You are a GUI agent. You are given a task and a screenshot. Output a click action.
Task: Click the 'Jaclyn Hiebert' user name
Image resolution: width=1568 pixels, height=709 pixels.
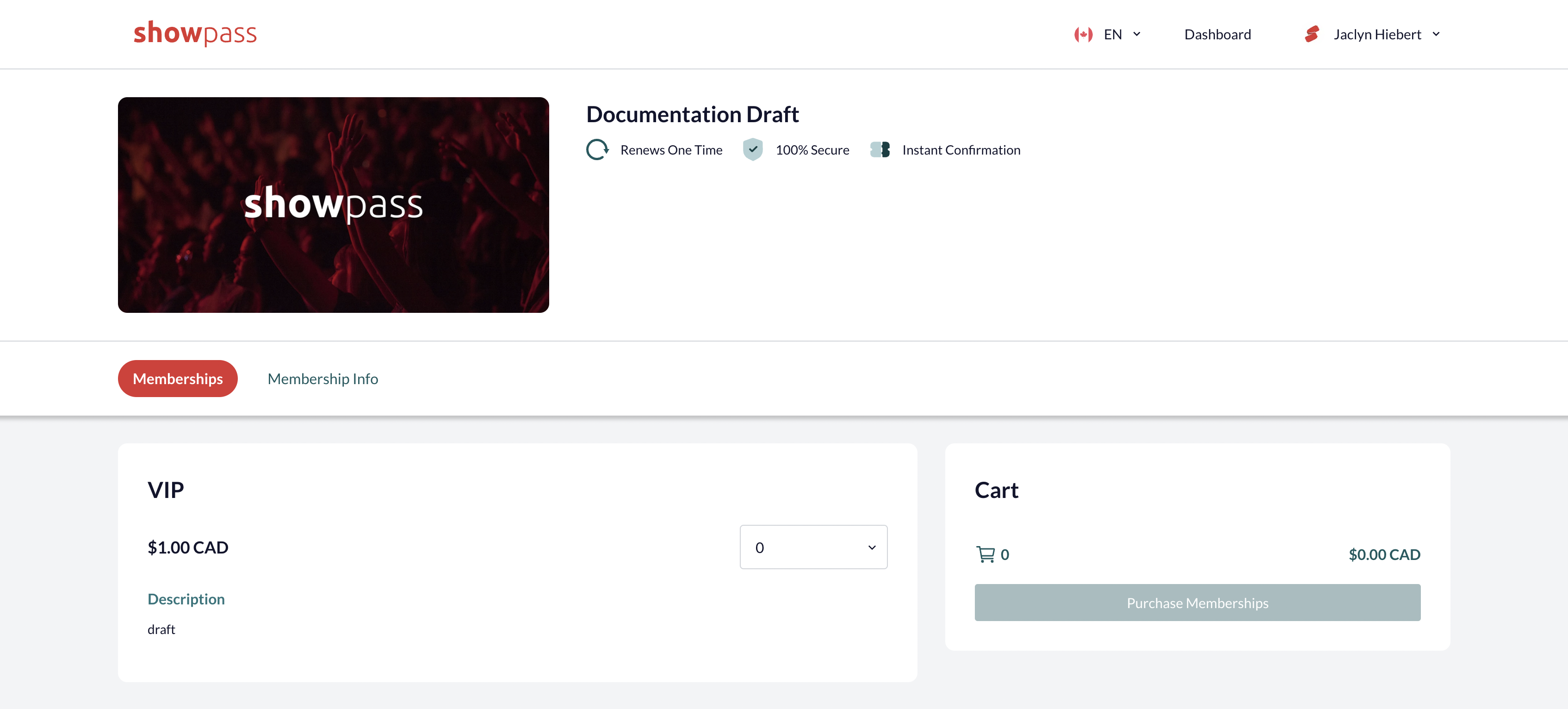(1377, 35)
